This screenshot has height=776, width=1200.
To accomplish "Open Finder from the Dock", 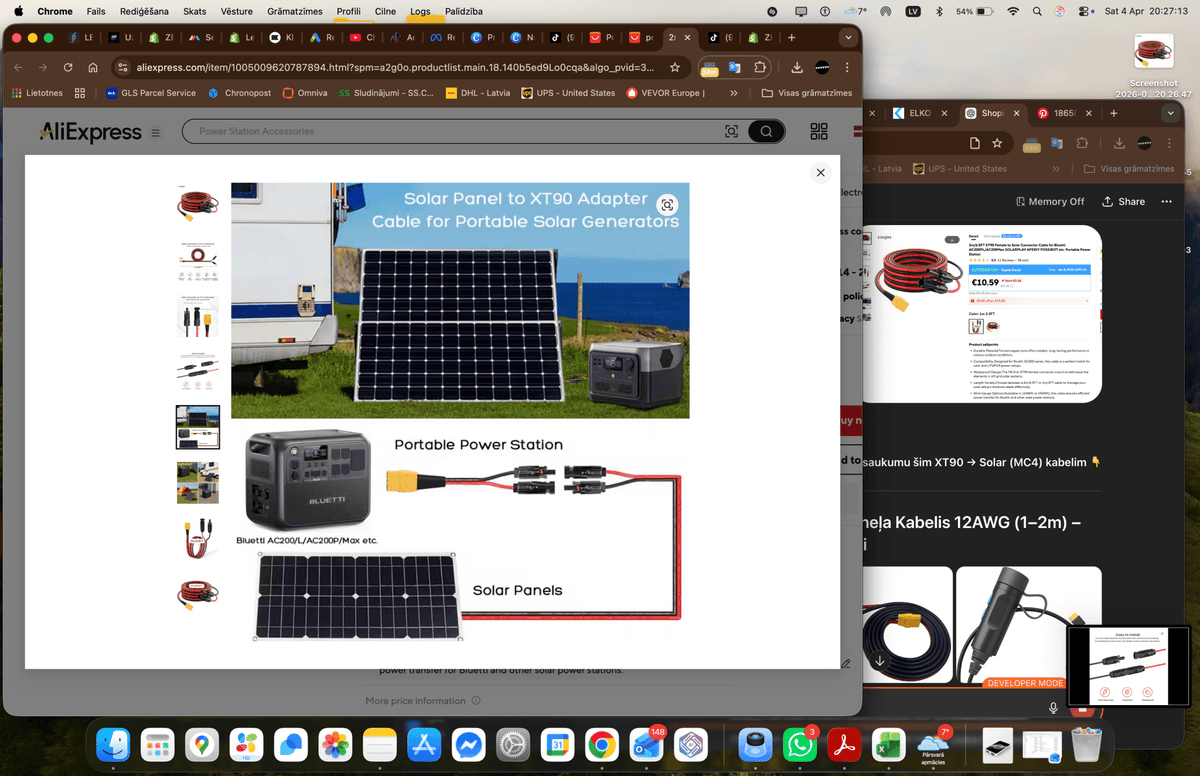I will [x=113, y=744].
